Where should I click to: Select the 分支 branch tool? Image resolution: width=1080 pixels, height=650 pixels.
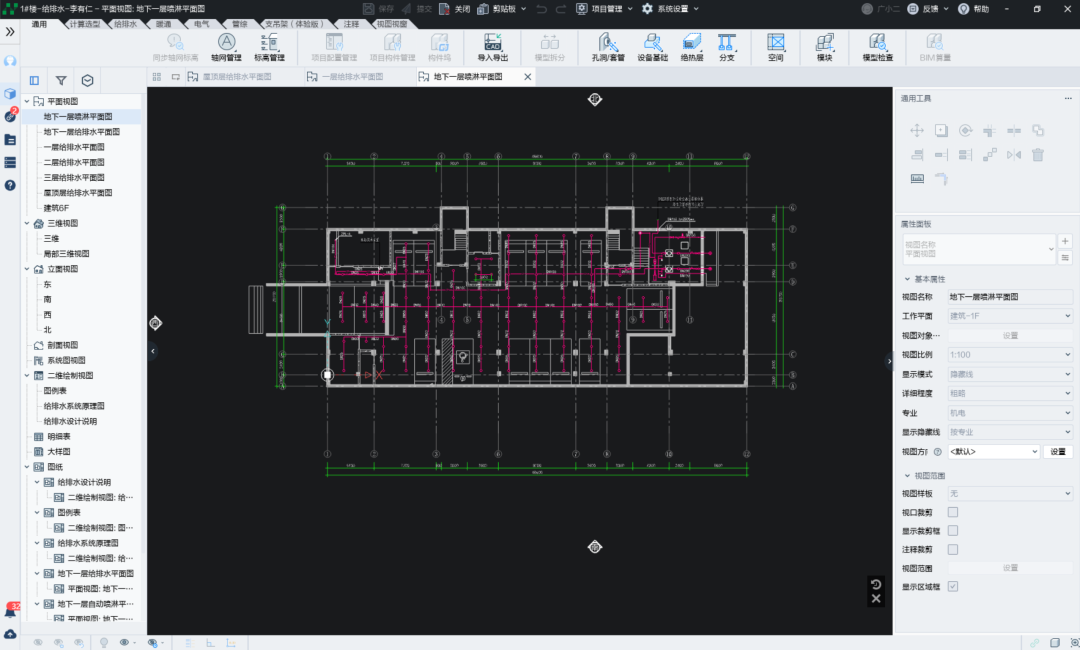coord(727,47)
